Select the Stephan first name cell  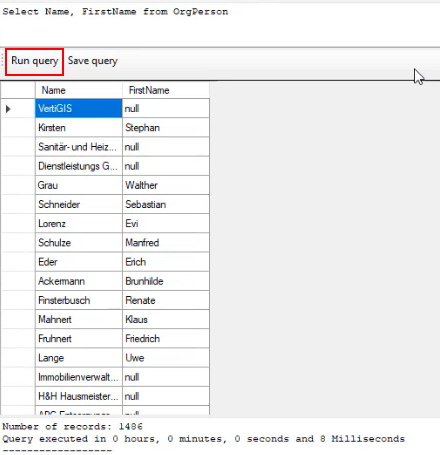coord(166,128)
